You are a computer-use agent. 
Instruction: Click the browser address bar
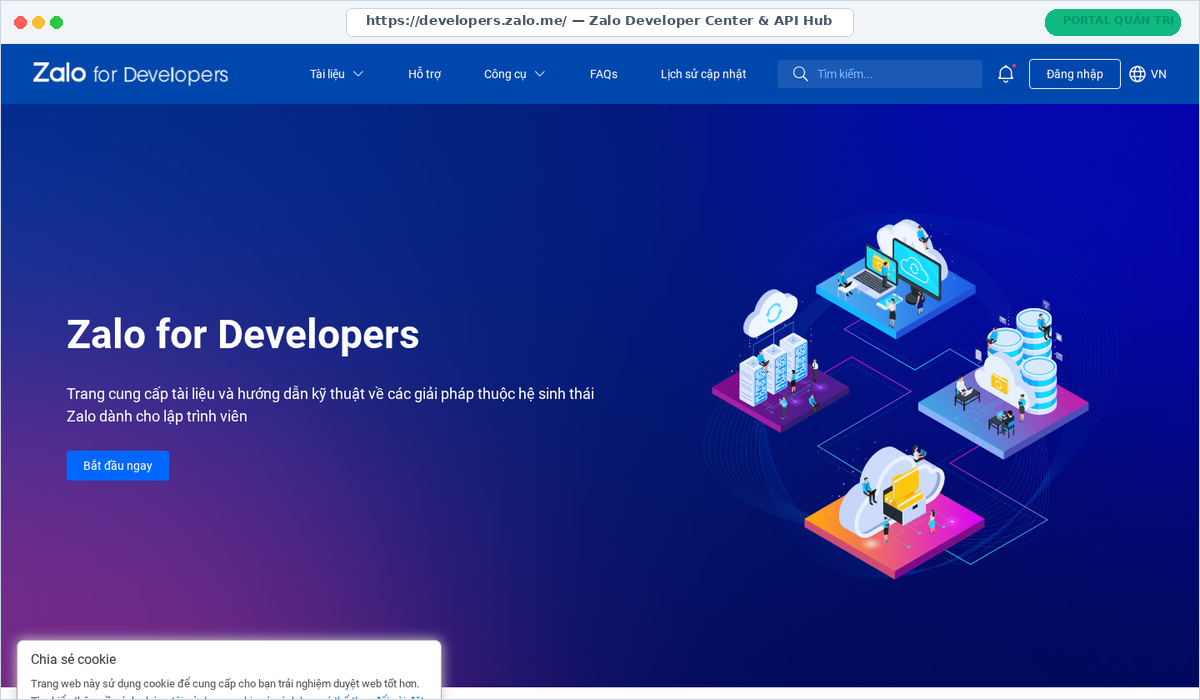[600, 22]
